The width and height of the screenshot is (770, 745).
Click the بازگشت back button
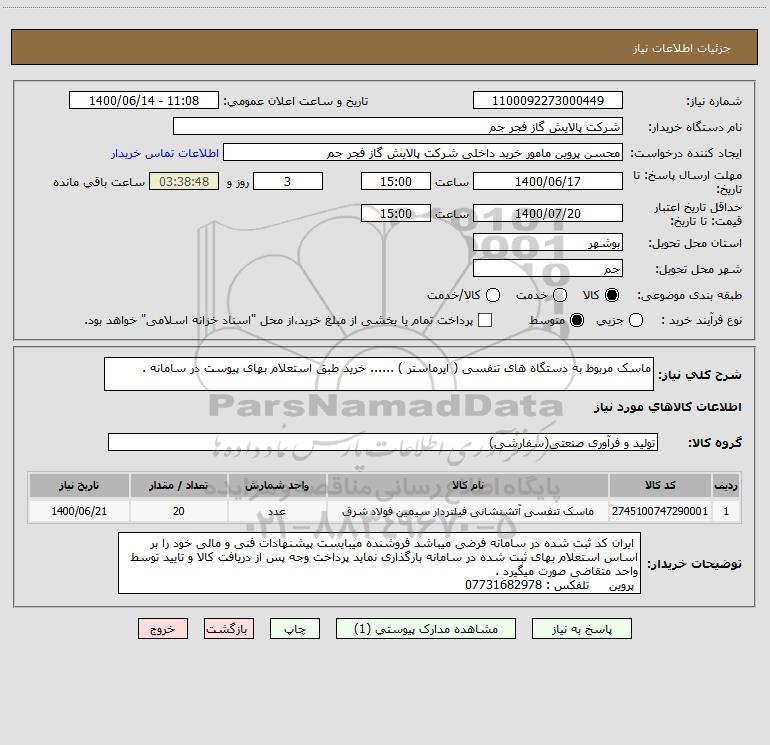coord(229,629)
